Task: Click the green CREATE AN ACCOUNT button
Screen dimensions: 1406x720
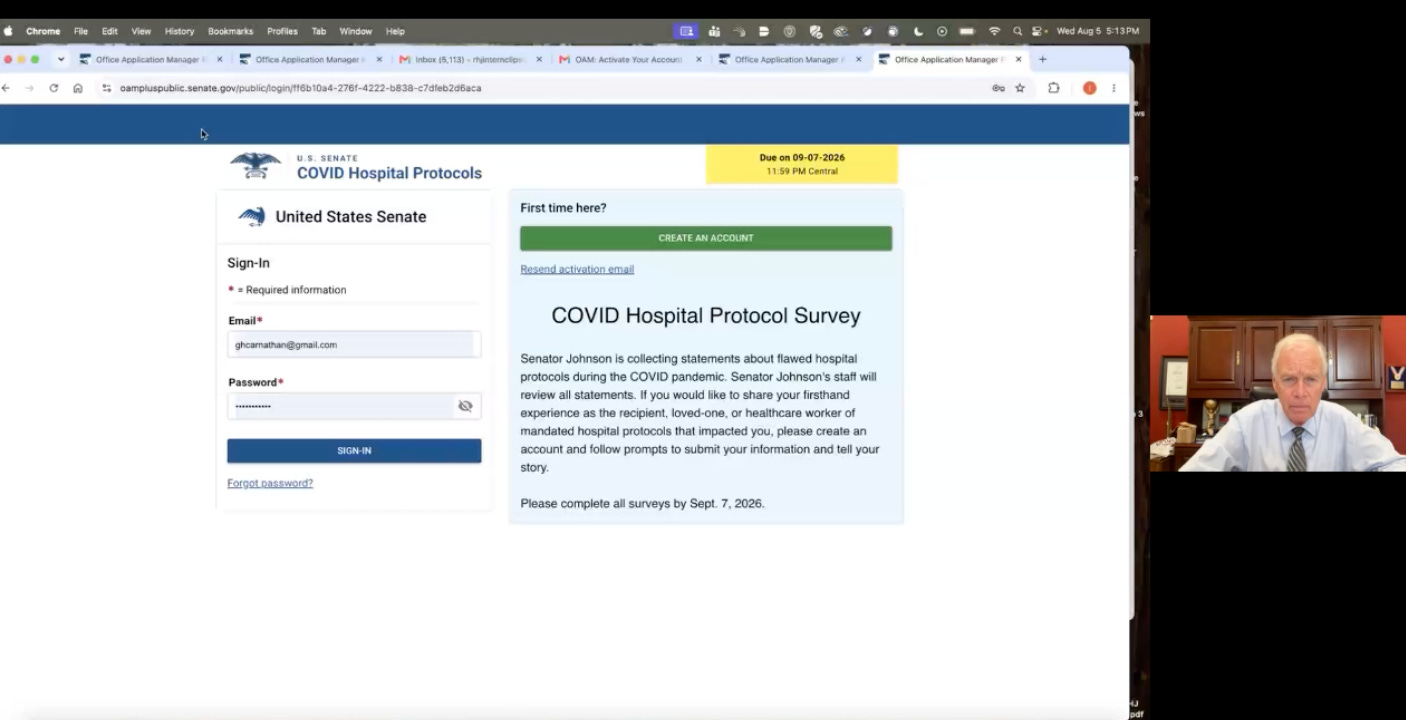Action: (x=706, y=238)
